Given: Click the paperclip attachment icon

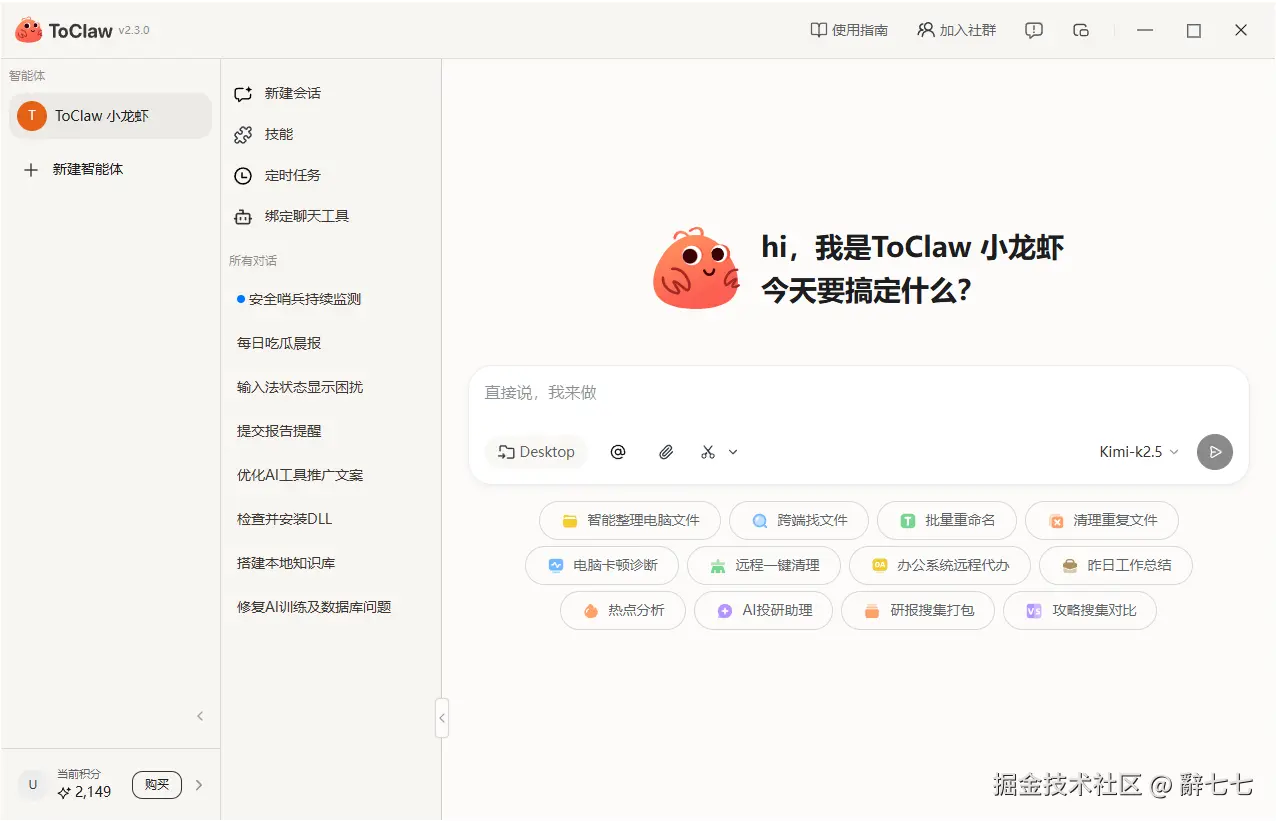Looking at the screenshot, I should pos(666,452).
